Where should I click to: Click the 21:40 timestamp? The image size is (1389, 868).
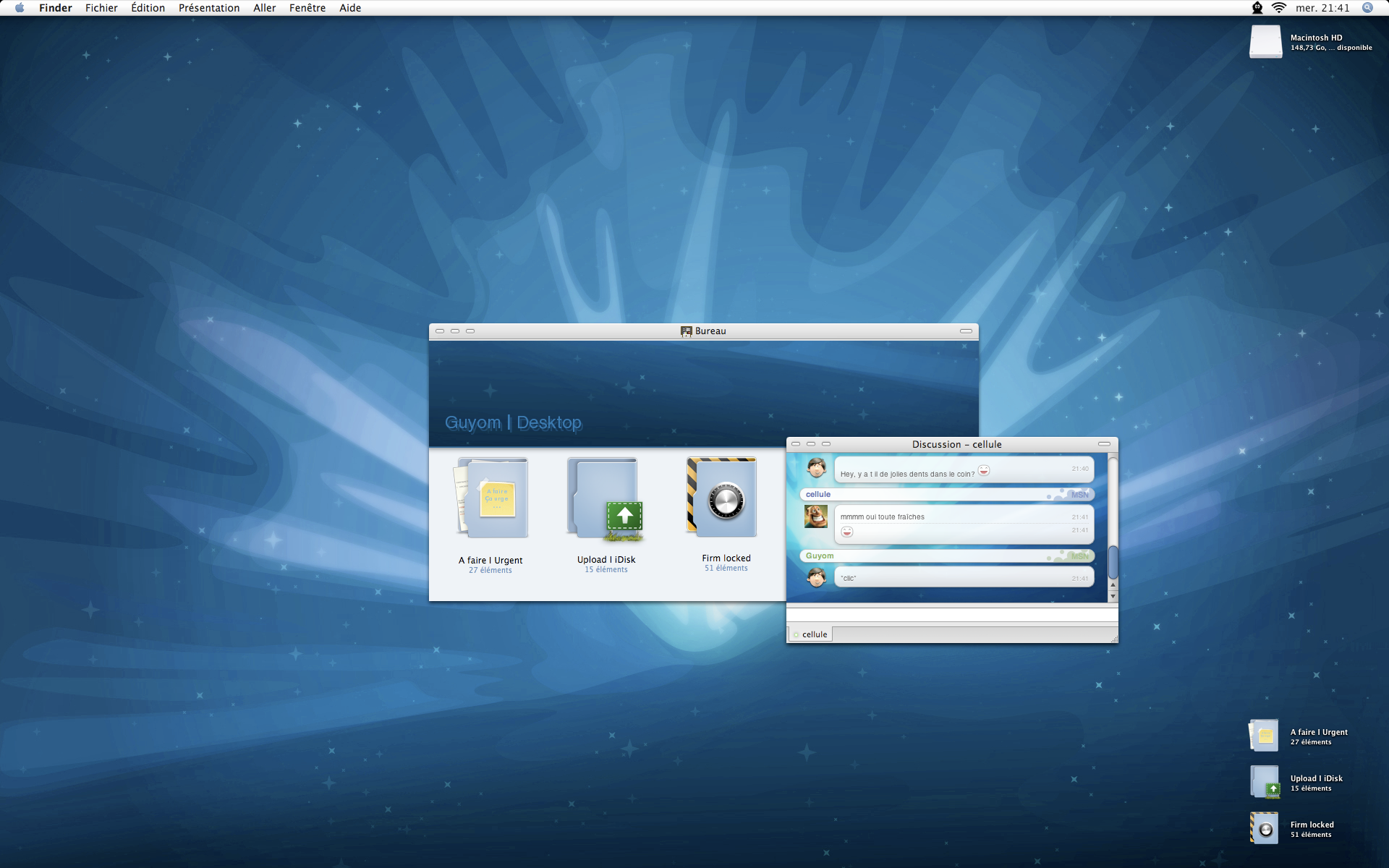tap(1080, 469)
